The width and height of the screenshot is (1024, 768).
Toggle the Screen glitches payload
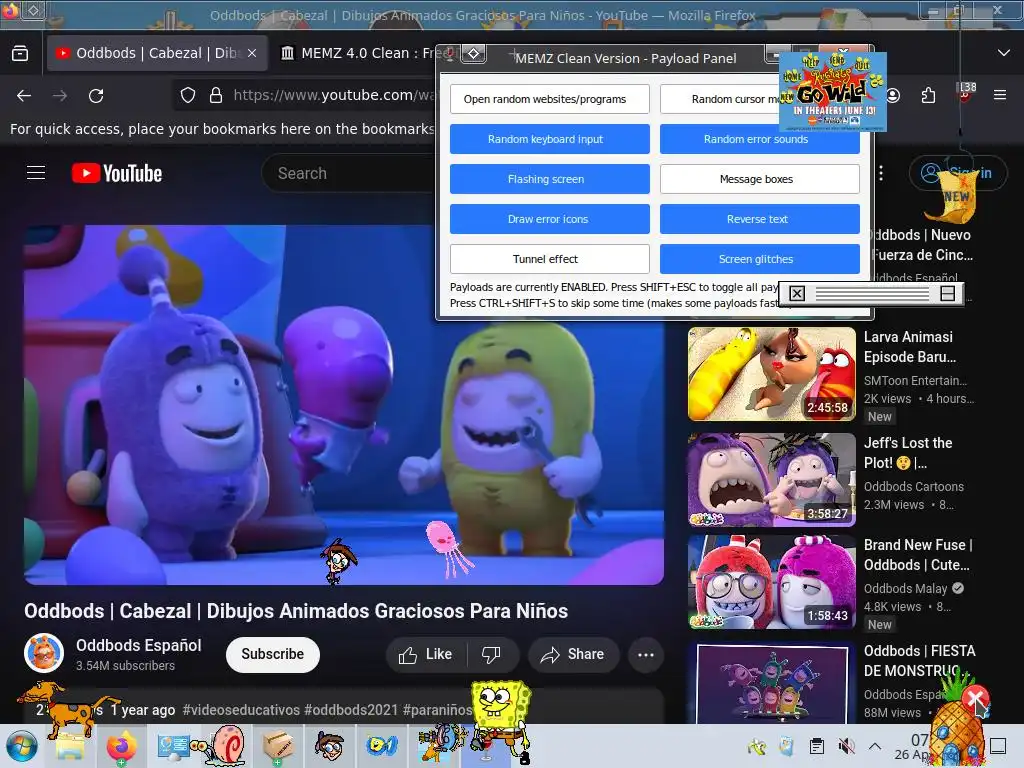point(760,259)
